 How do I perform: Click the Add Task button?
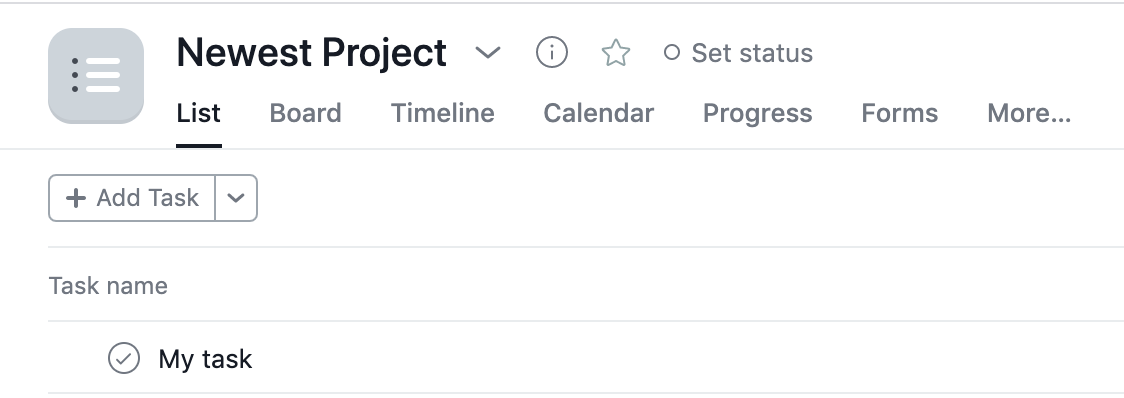132,198
